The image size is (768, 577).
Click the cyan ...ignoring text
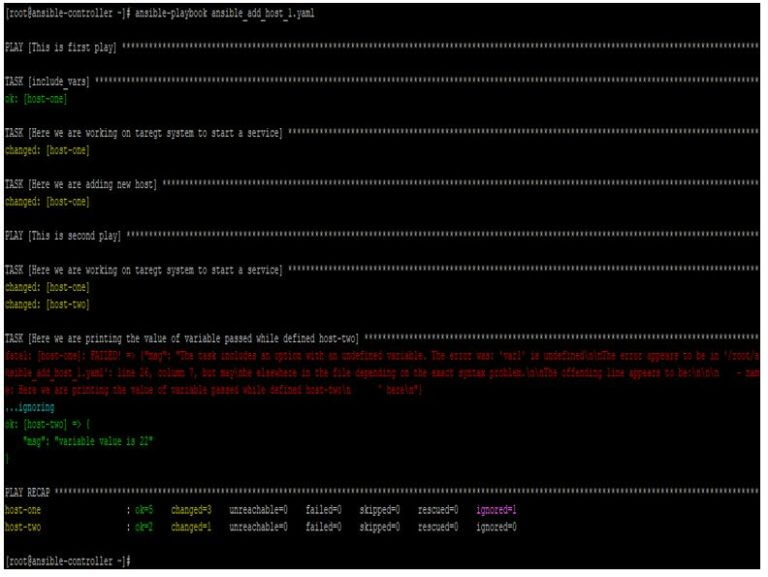29,408
